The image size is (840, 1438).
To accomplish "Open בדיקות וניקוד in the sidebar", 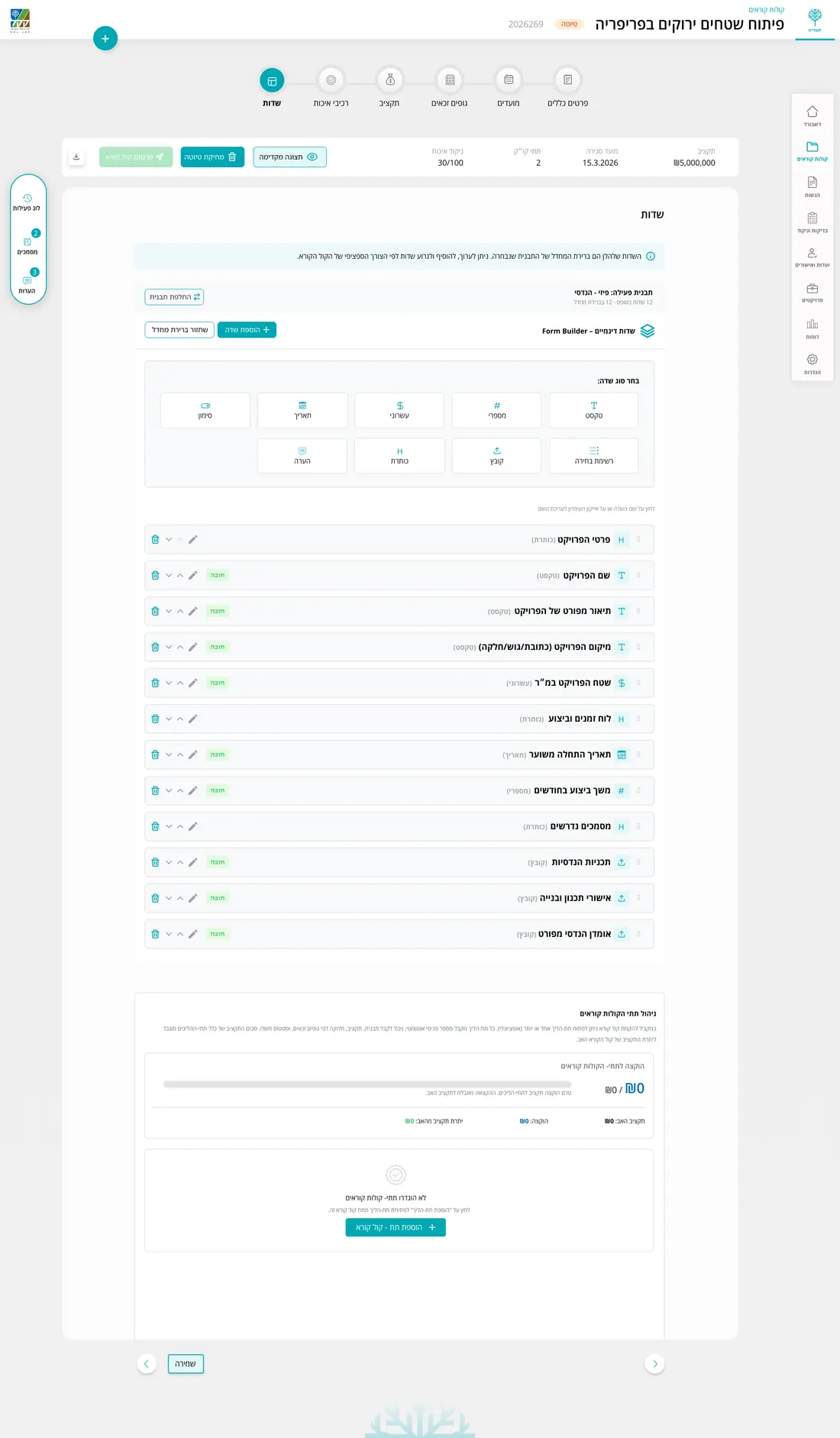I will (x=812, y=222).
